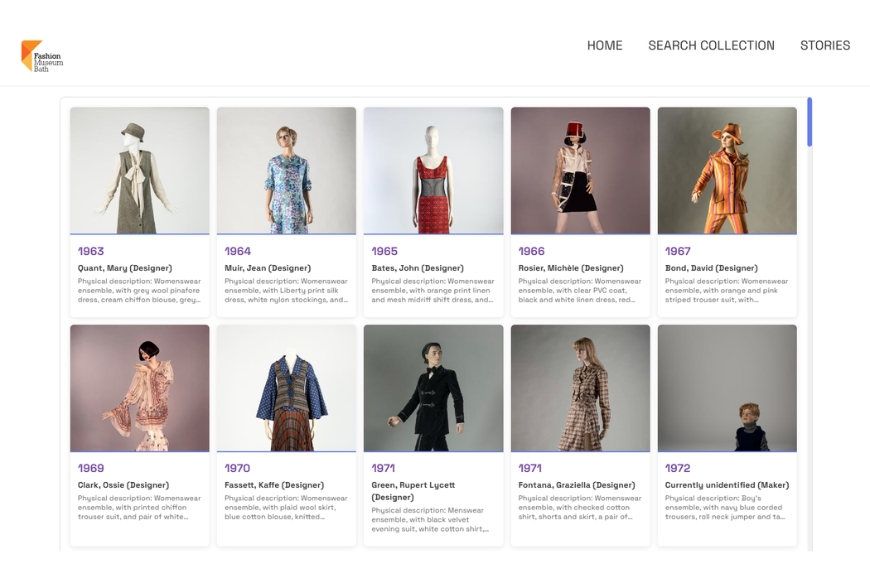This screenshot has width=870, height=582.
Task: Click the collection list vertical scrollbar
Action: point(809,122)
